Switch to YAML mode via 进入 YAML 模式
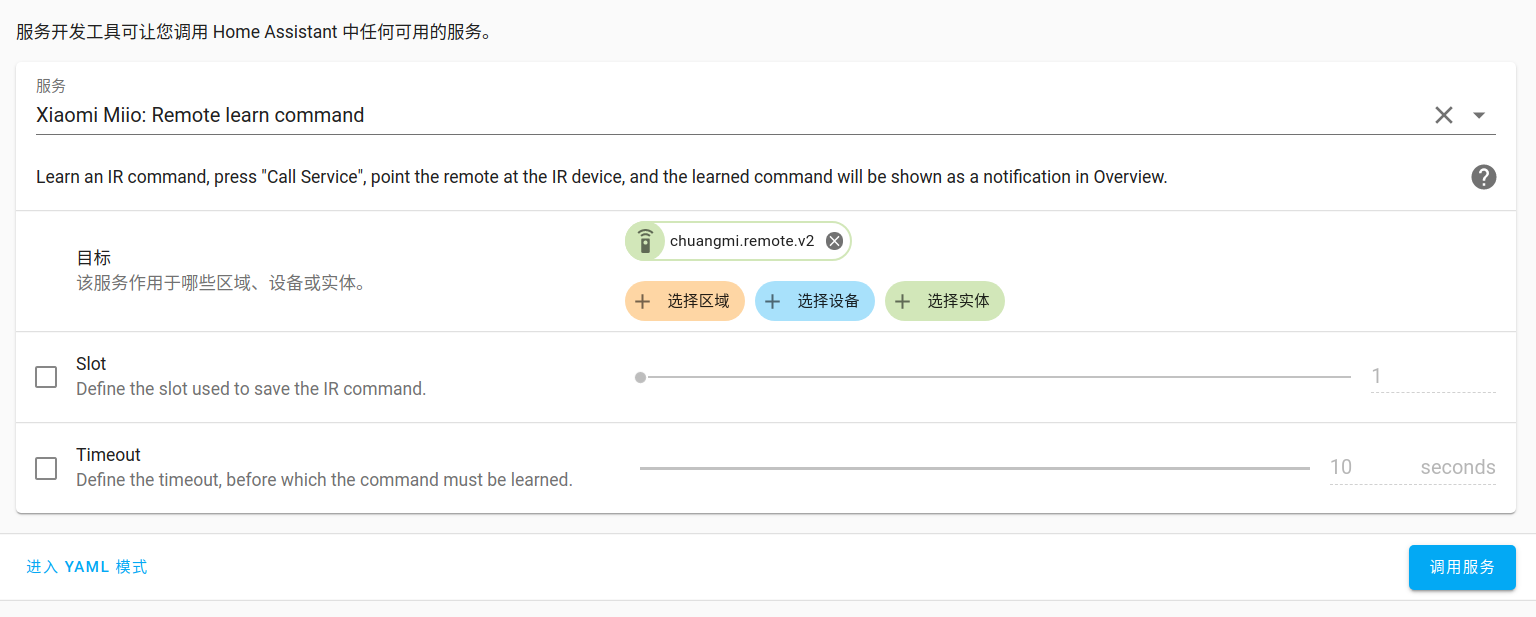Image resolution: width=1536 pixels, height=617 pixels. click(x=87, y=567)
